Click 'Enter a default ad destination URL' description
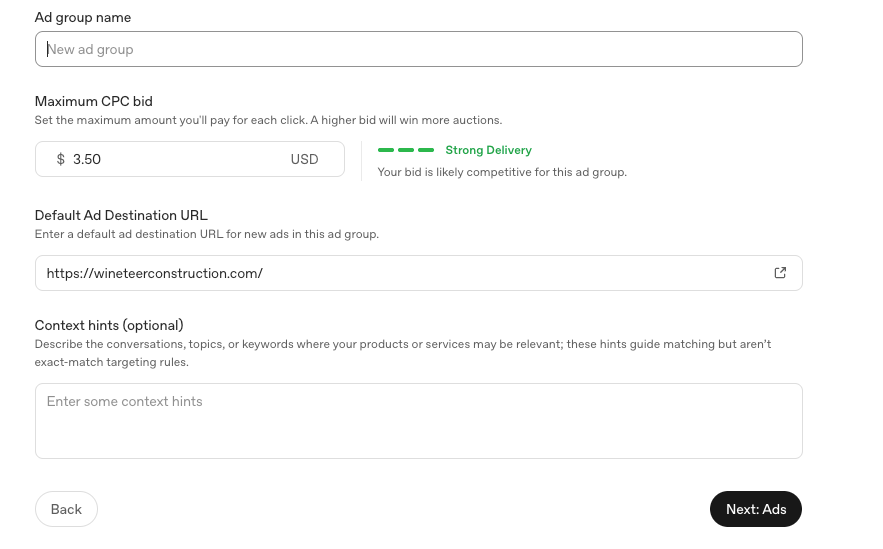The image size is (883, 549). tap(207, 234)
